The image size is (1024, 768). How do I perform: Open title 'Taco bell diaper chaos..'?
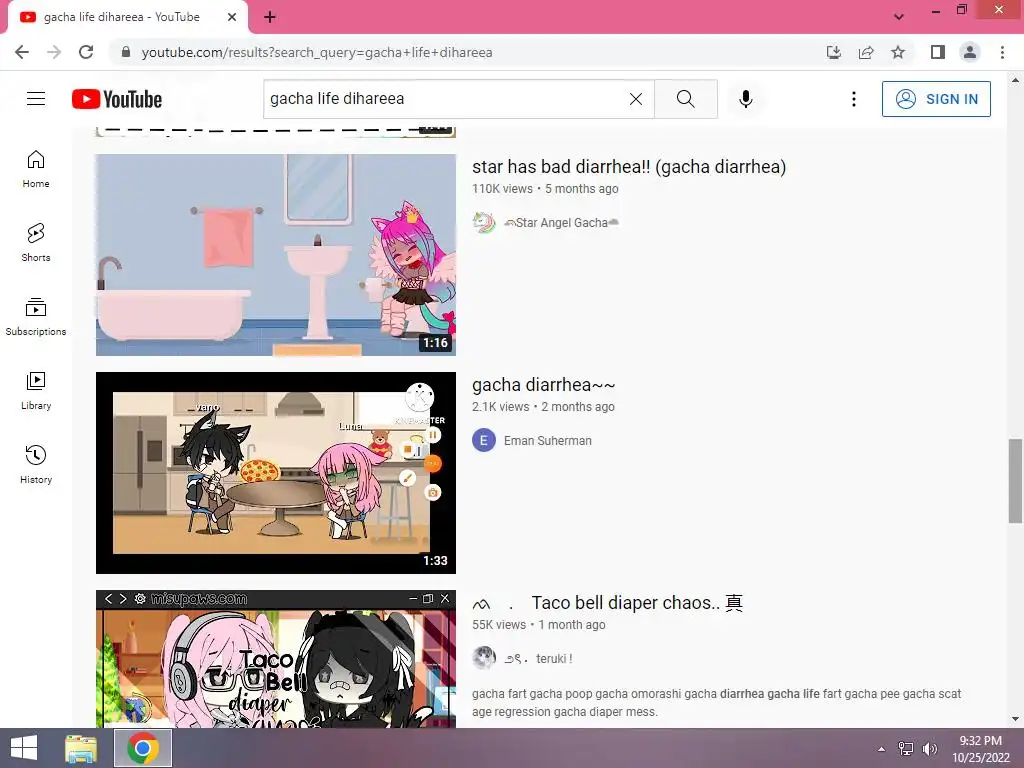pos(607,603)
